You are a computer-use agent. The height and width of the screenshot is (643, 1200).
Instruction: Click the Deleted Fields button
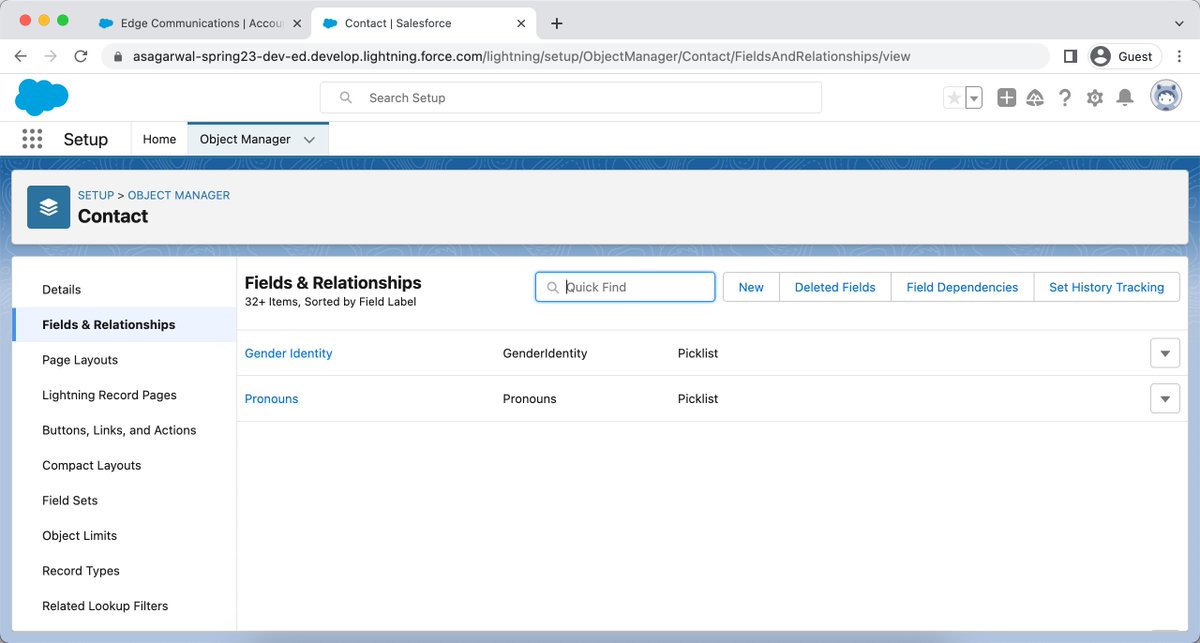coord(835,287)
